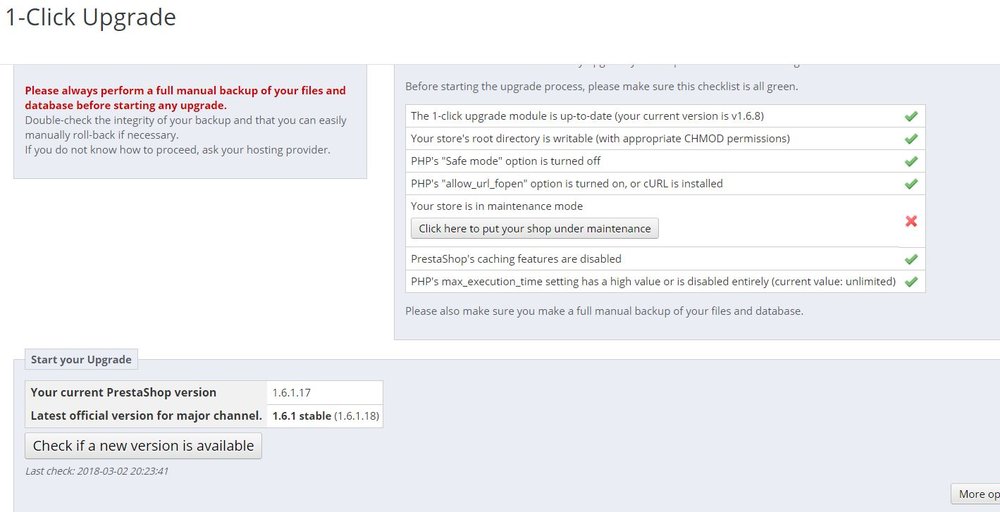Click the 'Your store is in maintenance mode' row
The width and height of the screenshot is (1000, 512).
665,221
